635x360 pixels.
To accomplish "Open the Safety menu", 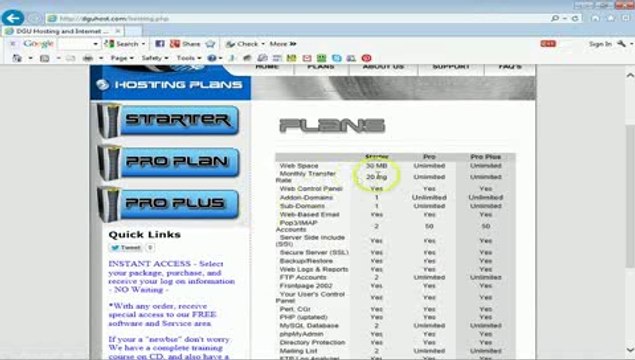I will [x=155, y=58].
